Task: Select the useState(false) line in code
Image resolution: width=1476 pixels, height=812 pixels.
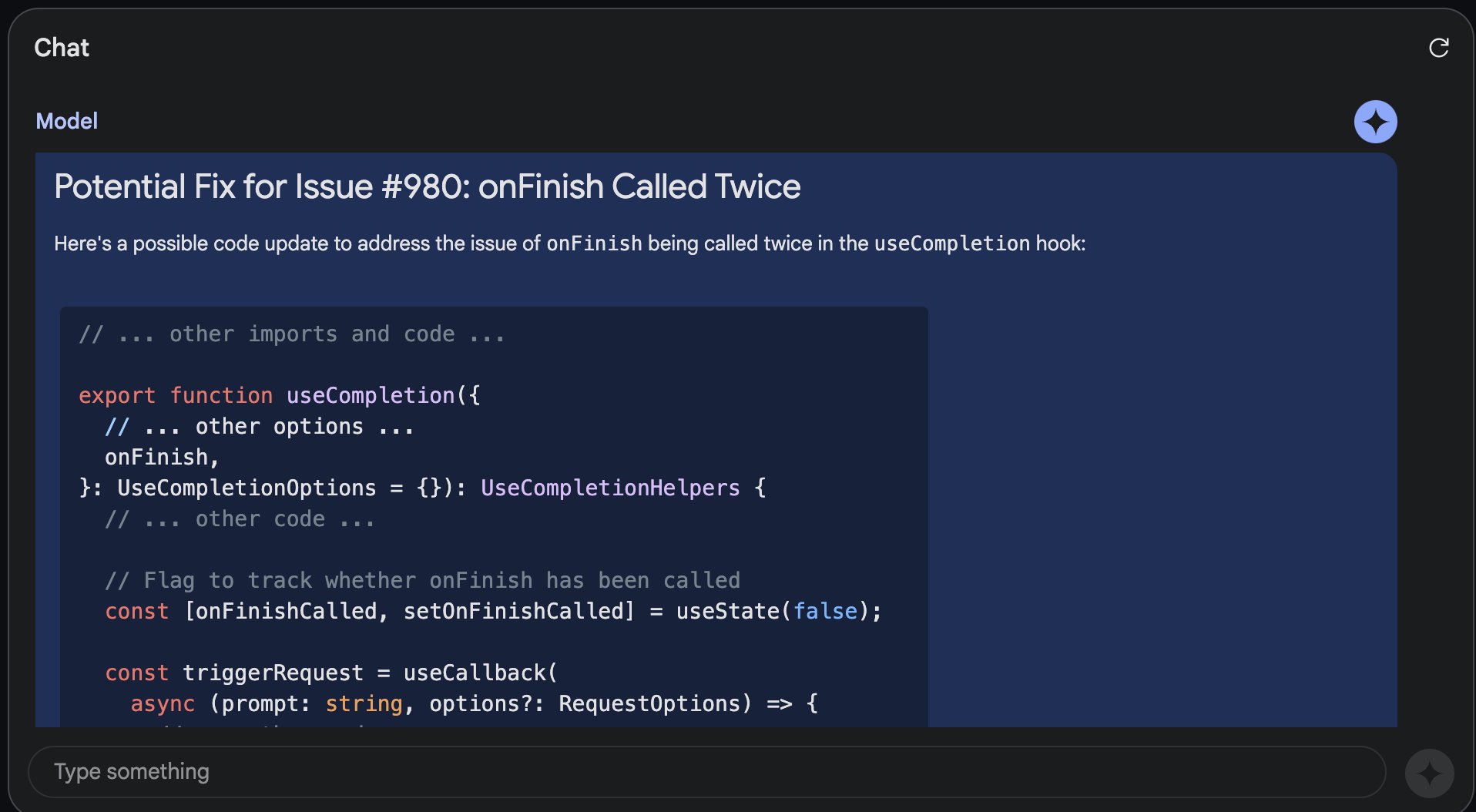Action: 493,611
